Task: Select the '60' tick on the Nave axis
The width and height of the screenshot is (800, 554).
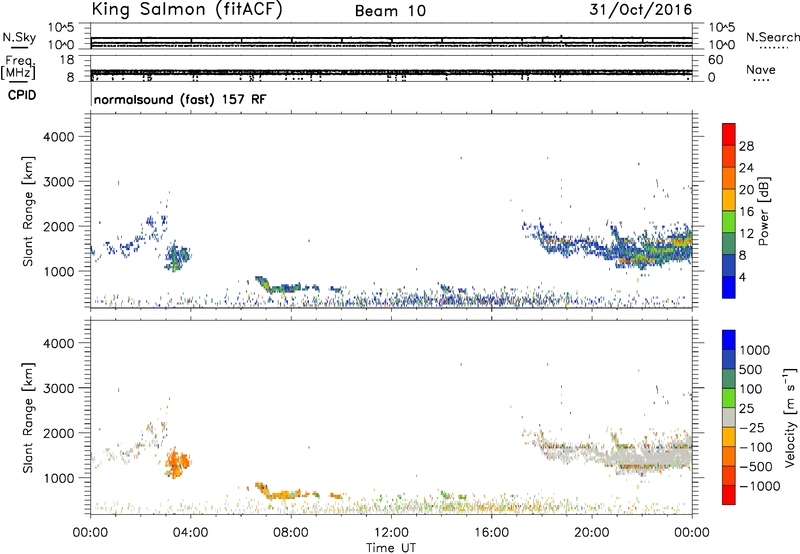Action: click(715, 60)
